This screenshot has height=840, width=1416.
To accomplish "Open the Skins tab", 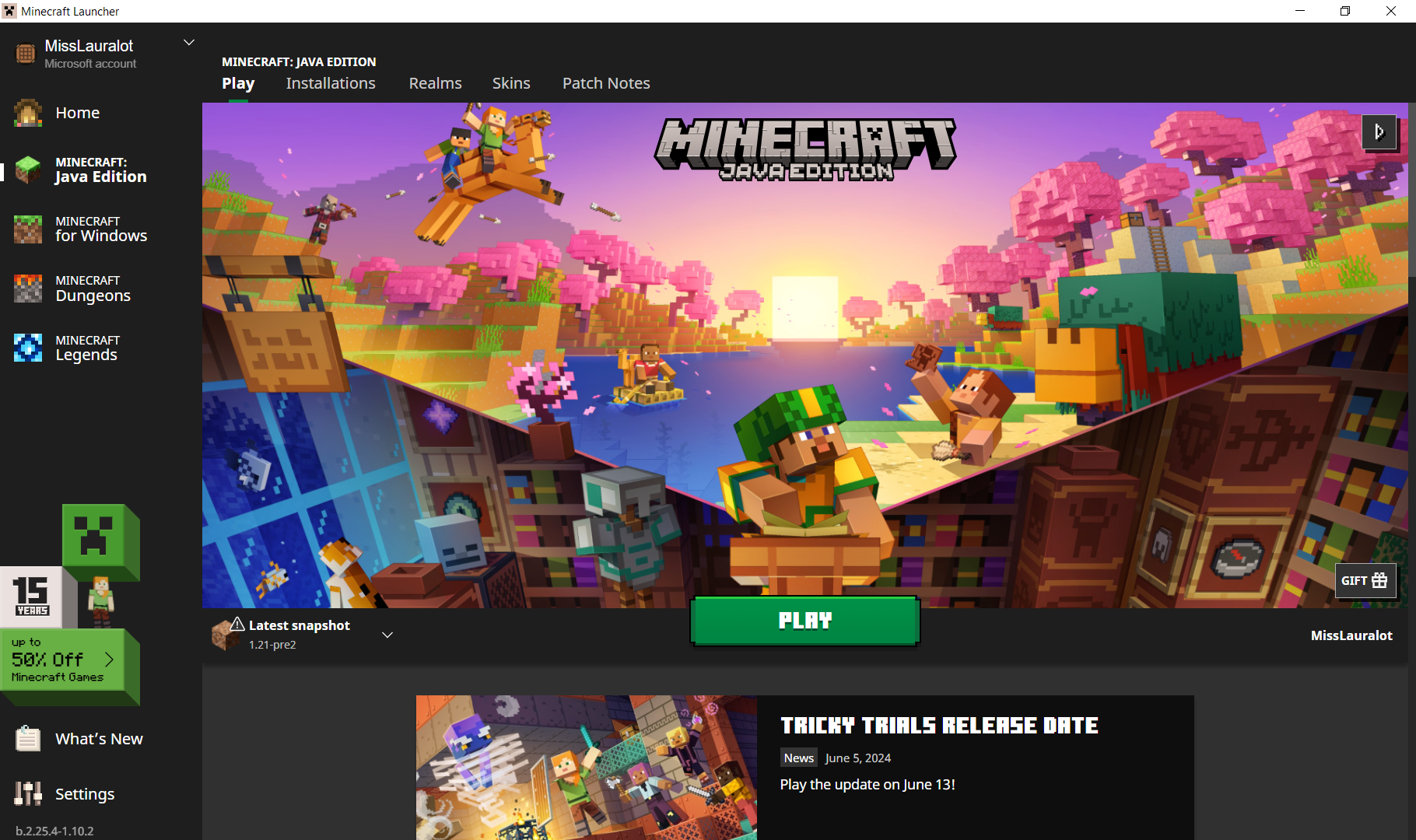I will [x=511, y=83].
